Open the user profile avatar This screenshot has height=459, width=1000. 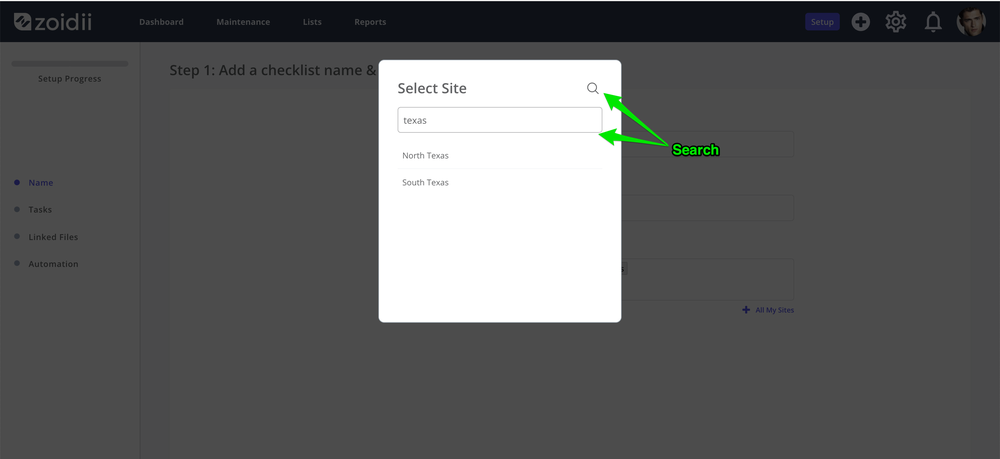coord(971,22)
